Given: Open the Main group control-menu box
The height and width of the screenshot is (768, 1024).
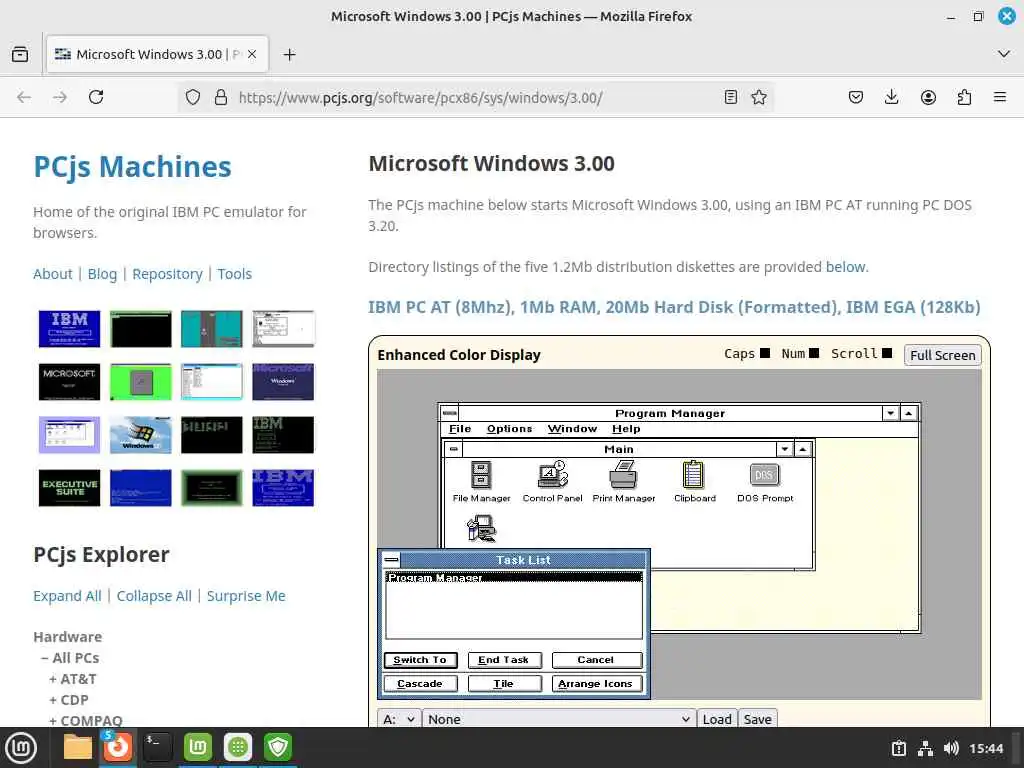Looking at the screenshot, I should pyautogui.click(x=454, y=449).
